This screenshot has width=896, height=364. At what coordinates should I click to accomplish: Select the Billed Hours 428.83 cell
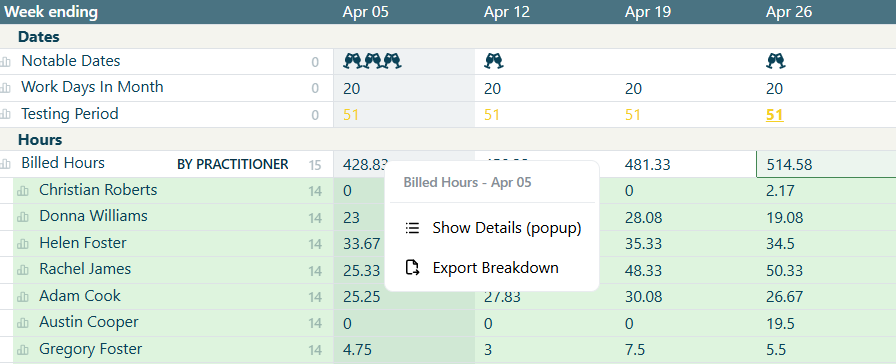pyautogui.click(x=366, y=165)
